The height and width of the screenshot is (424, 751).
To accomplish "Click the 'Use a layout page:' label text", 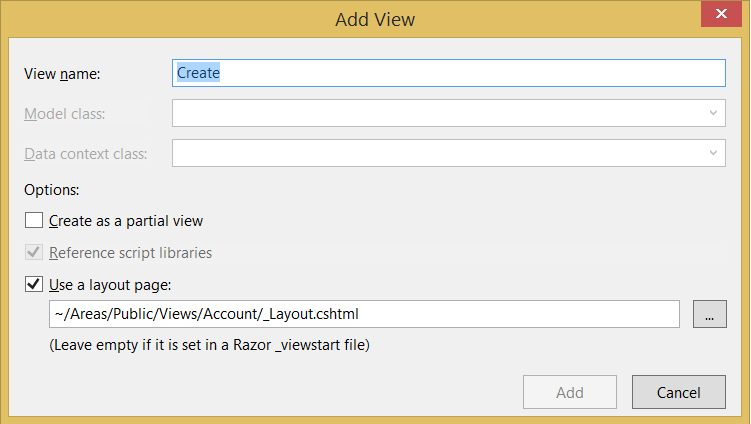I will 117,285.
